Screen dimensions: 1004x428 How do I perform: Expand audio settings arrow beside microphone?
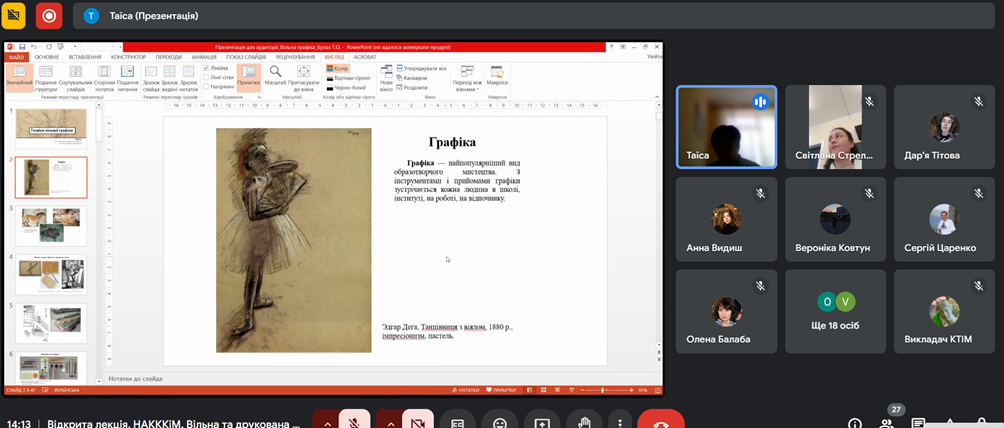coord(327,424)
